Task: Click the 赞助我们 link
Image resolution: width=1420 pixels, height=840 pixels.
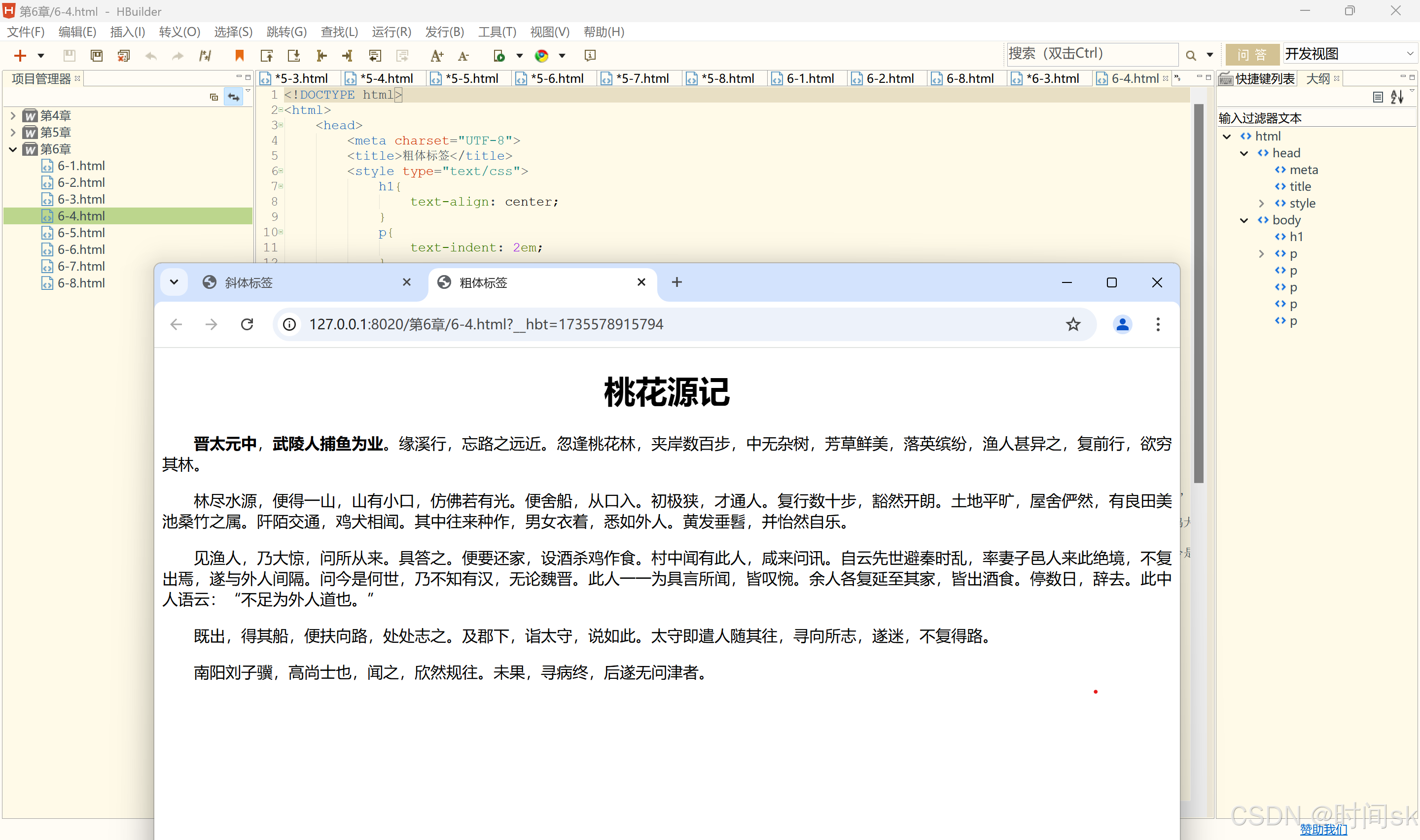Action: click(x=1323, y=829)
